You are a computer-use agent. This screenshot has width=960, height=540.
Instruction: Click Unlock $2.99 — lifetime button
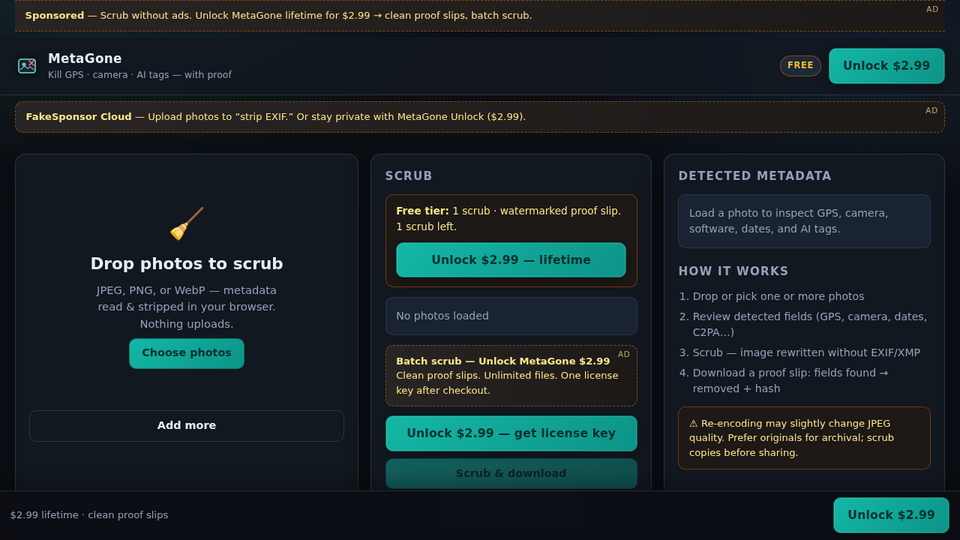(x=511, y=260)
